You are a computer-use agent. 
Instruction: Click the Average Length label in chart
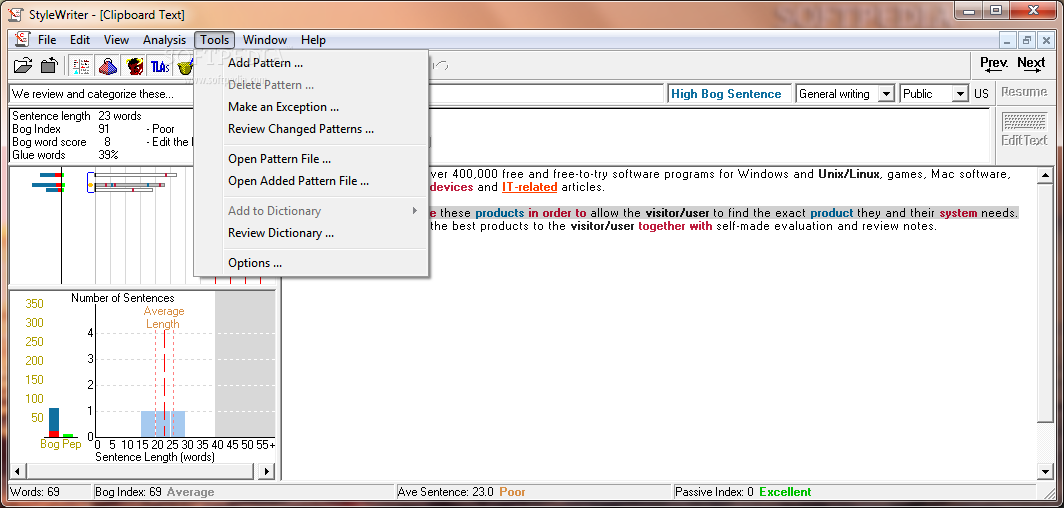[164, 317]
